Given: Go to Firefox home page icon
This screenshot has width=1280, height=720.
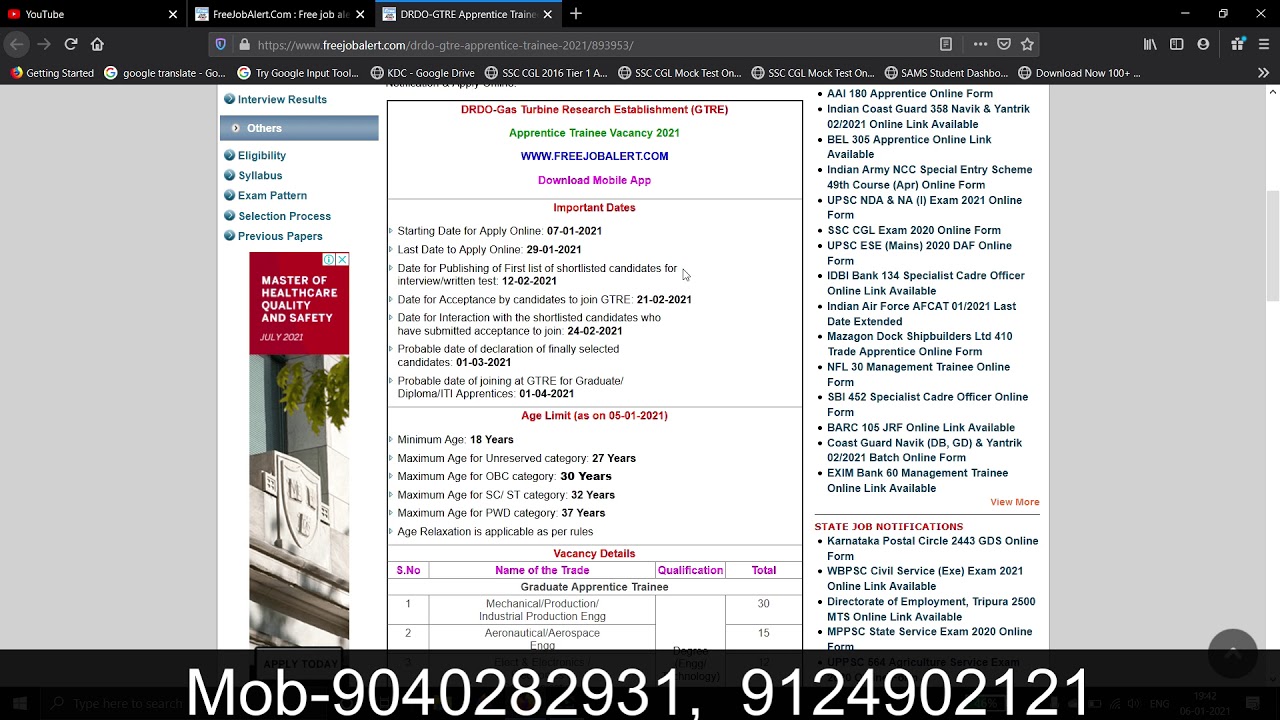Looking at the screenshot, I should click(x=97, y=44).
